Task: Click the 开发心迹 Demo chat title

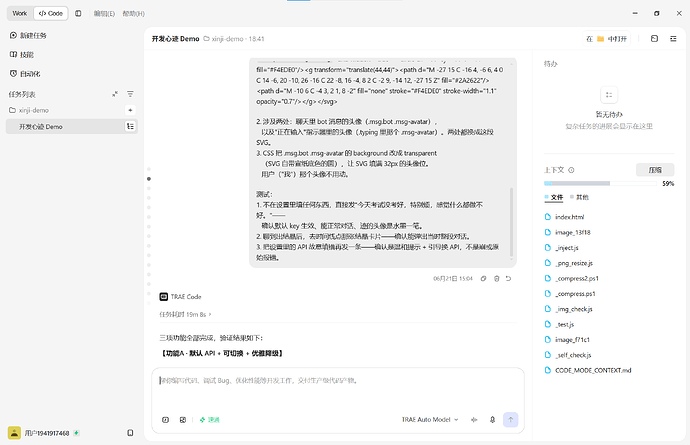Action: click(176, 39)
